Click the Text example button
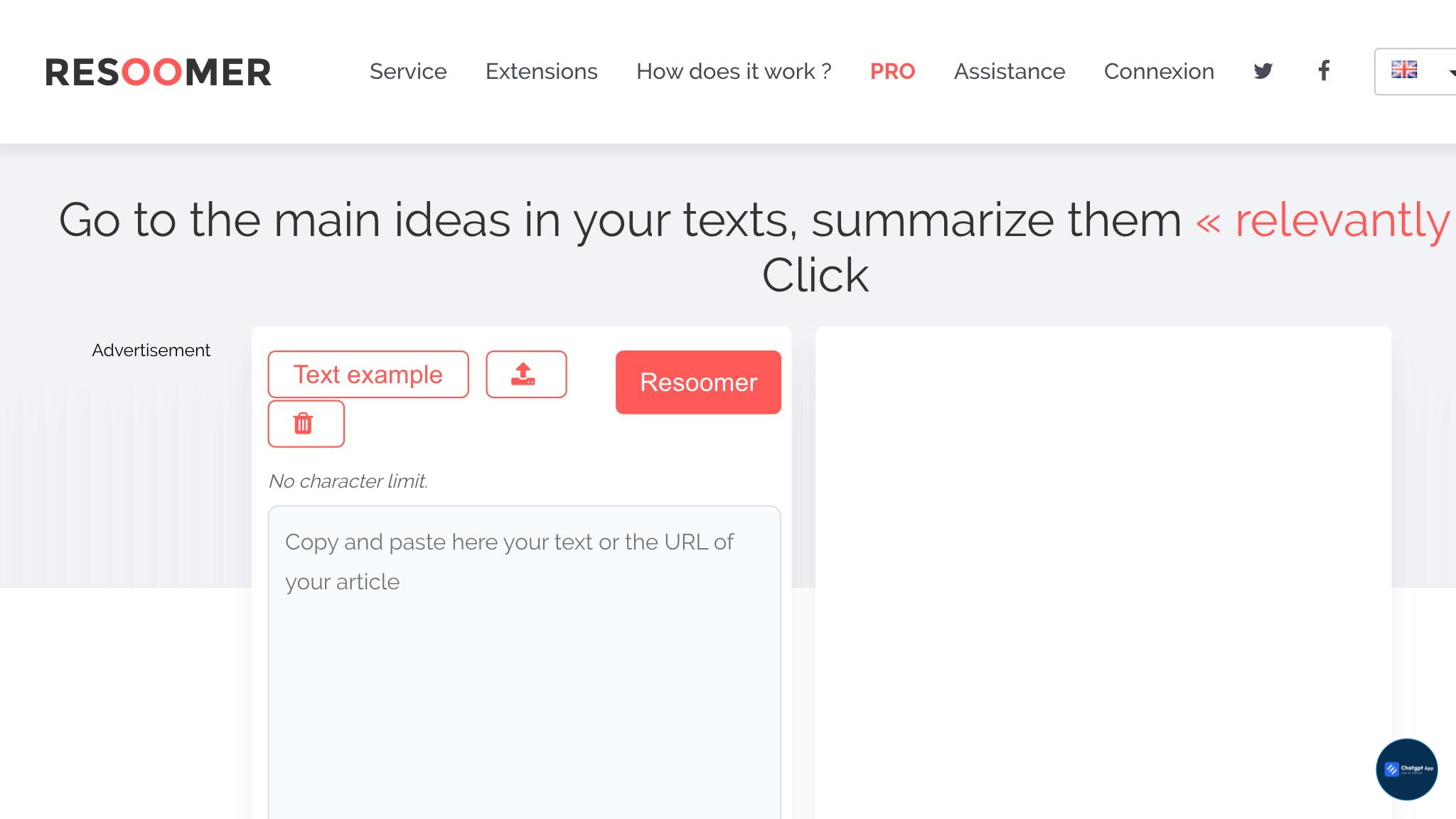 point(368,374)
